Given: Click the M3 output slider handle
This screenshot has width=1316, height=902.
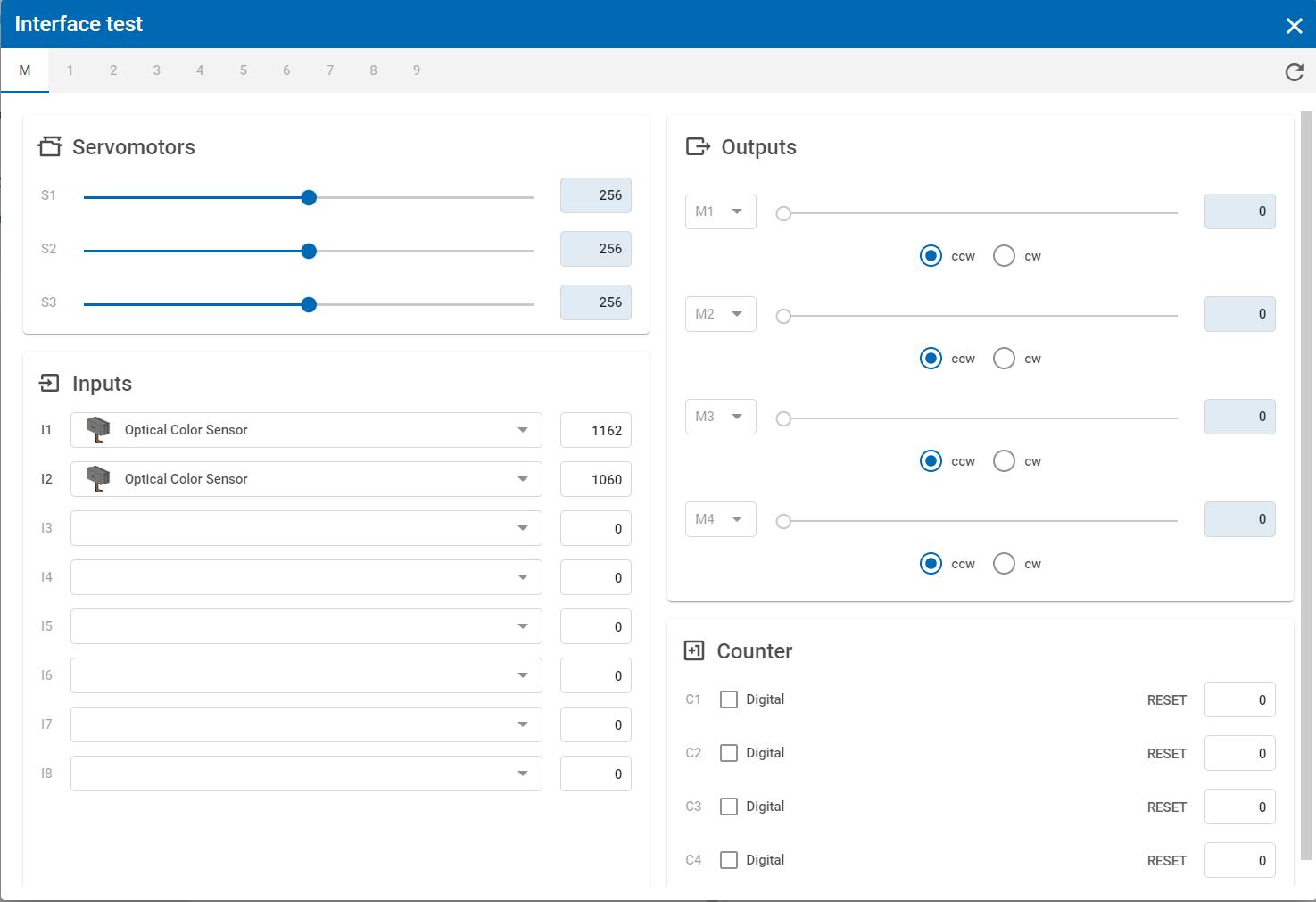Looking at the screenshot, I should (x=783, y=418).
